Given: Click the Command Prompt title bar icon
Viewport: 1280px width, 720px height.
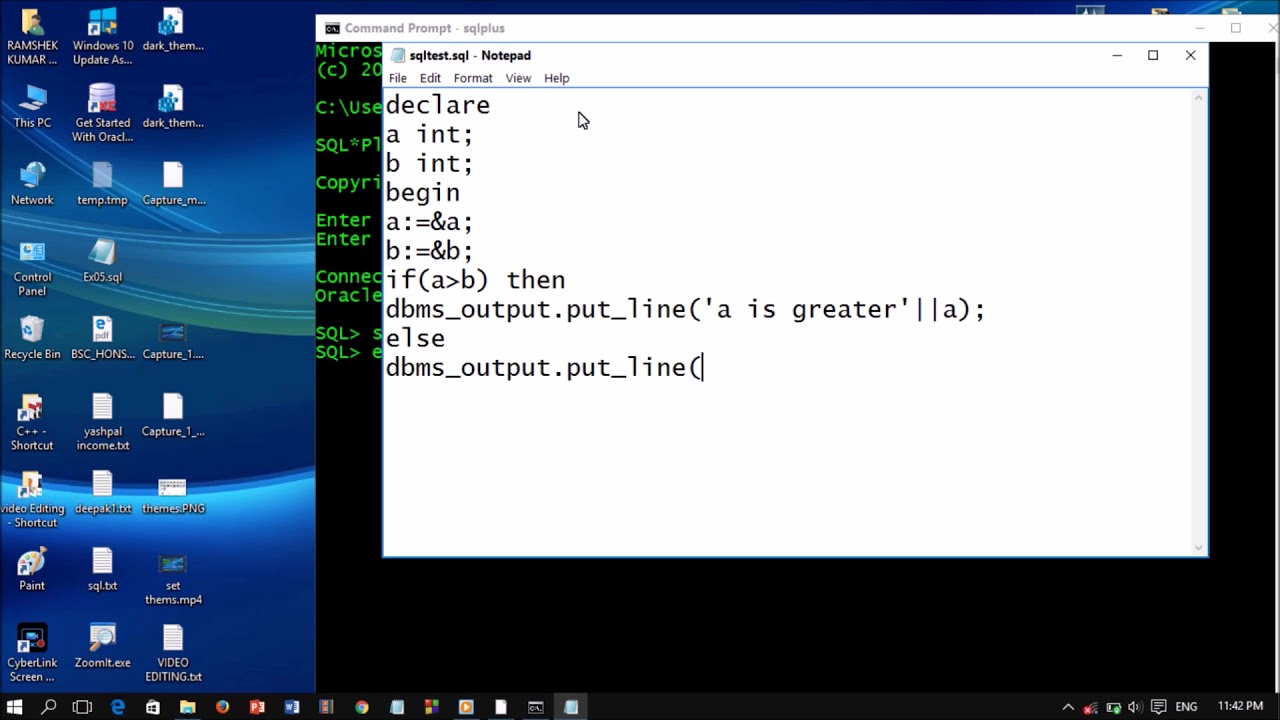Looking at the screenshot, I should 332,28.
